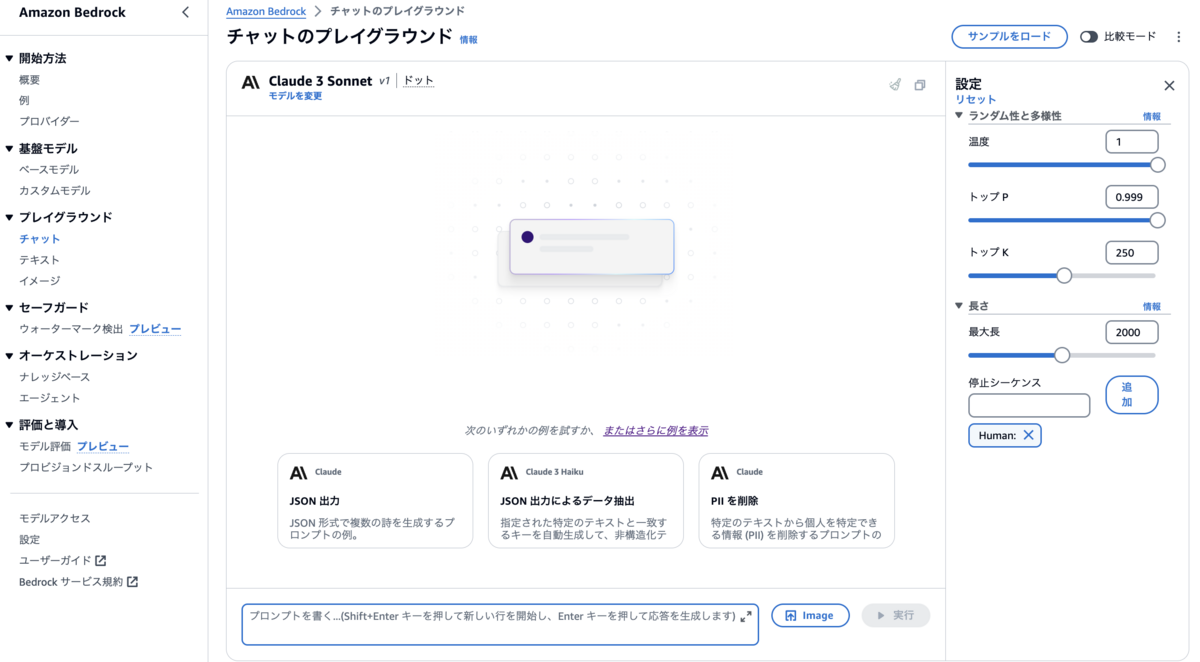Open the 概要 page
1200x662 pixels.
pyautogui.click(x=30, y=79)
